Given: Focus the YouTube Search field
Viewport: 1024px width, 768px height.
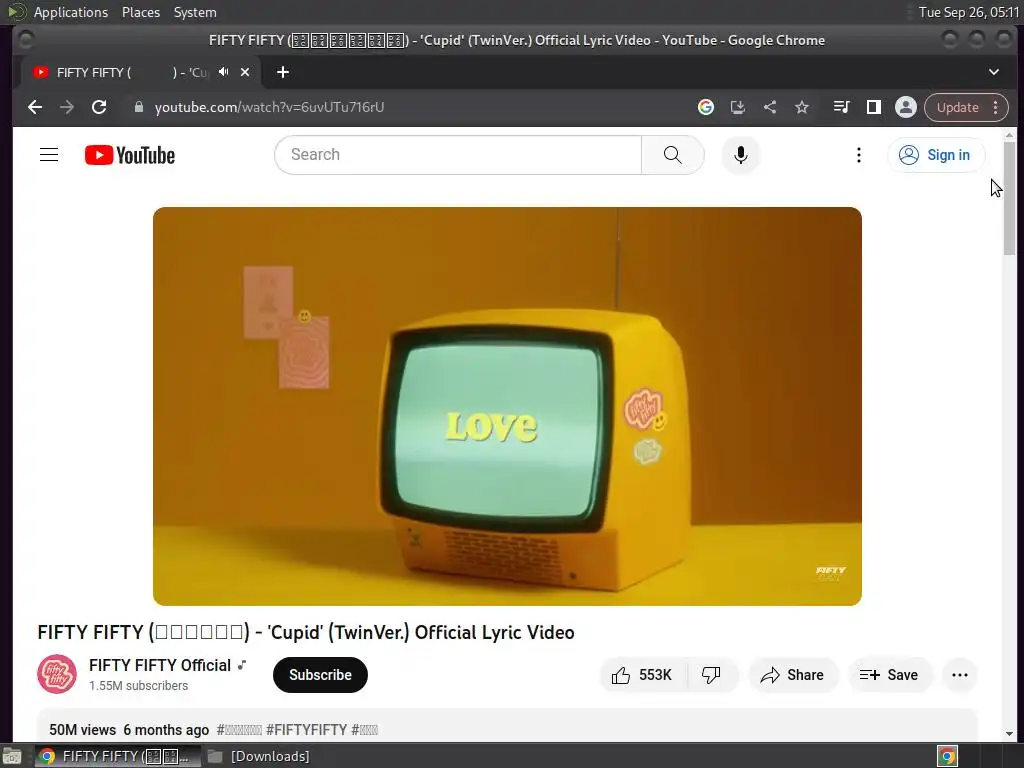Looking at the screenshot, I should pos(458,155).
